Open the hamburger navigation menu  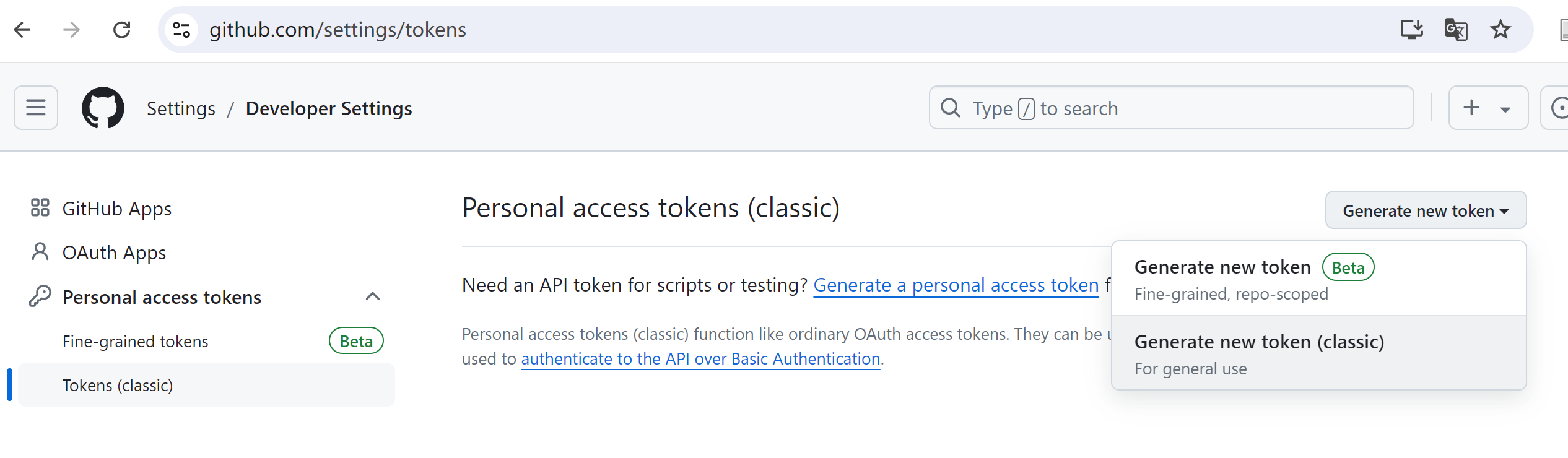click(x=35, y=107)
